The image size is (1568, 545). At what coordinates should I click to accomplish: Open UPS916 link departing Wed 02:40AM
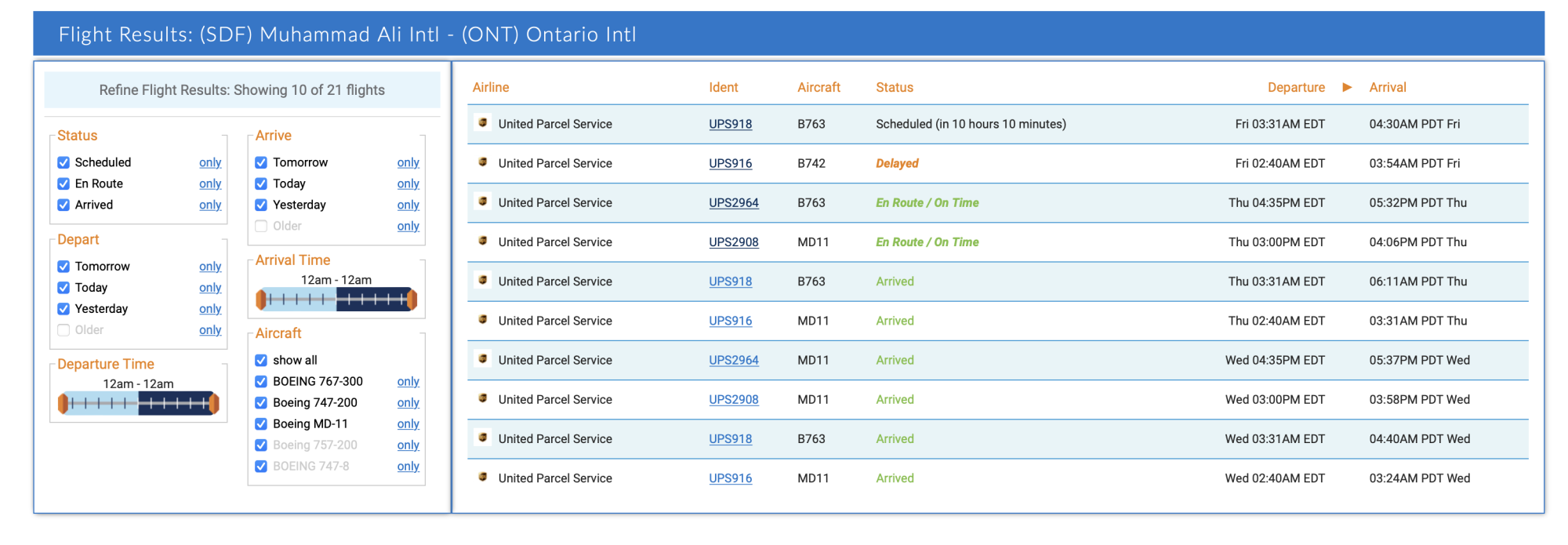point(730,478)
